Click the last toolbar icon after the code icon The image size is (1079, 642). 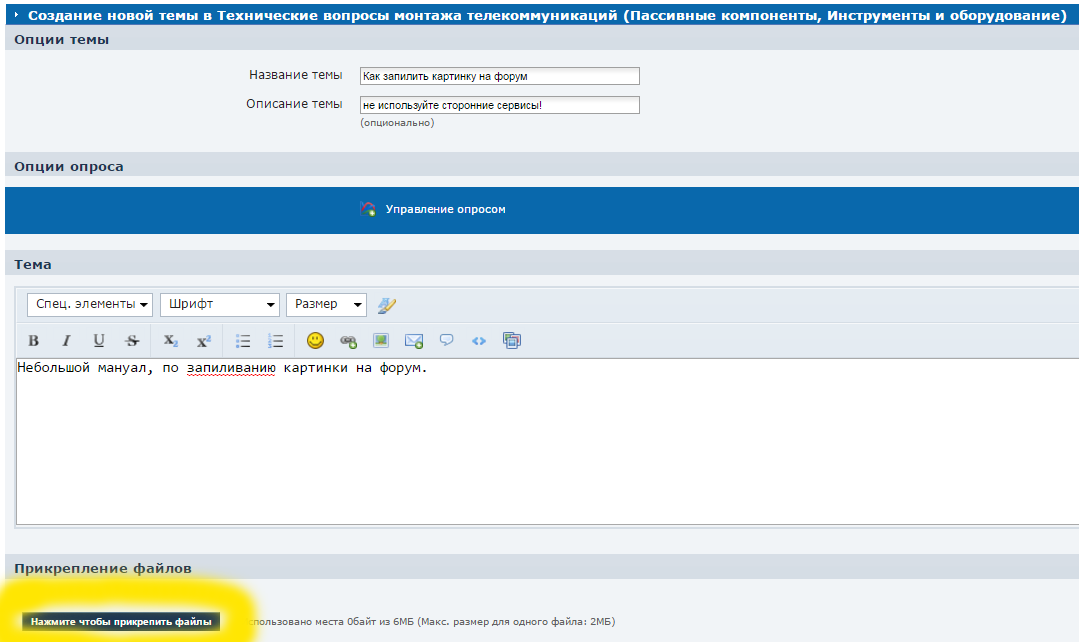click(x=512, y=341)
